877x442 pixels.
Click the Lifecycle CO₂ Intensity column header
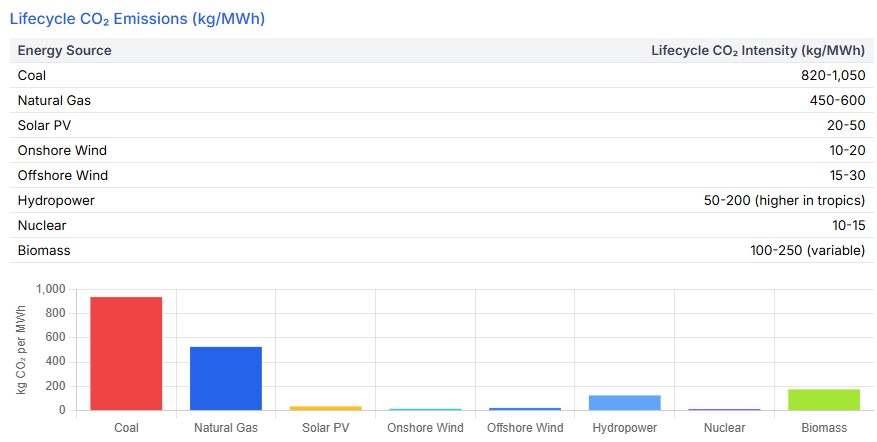pyautogui.click(x=757, y=50)
